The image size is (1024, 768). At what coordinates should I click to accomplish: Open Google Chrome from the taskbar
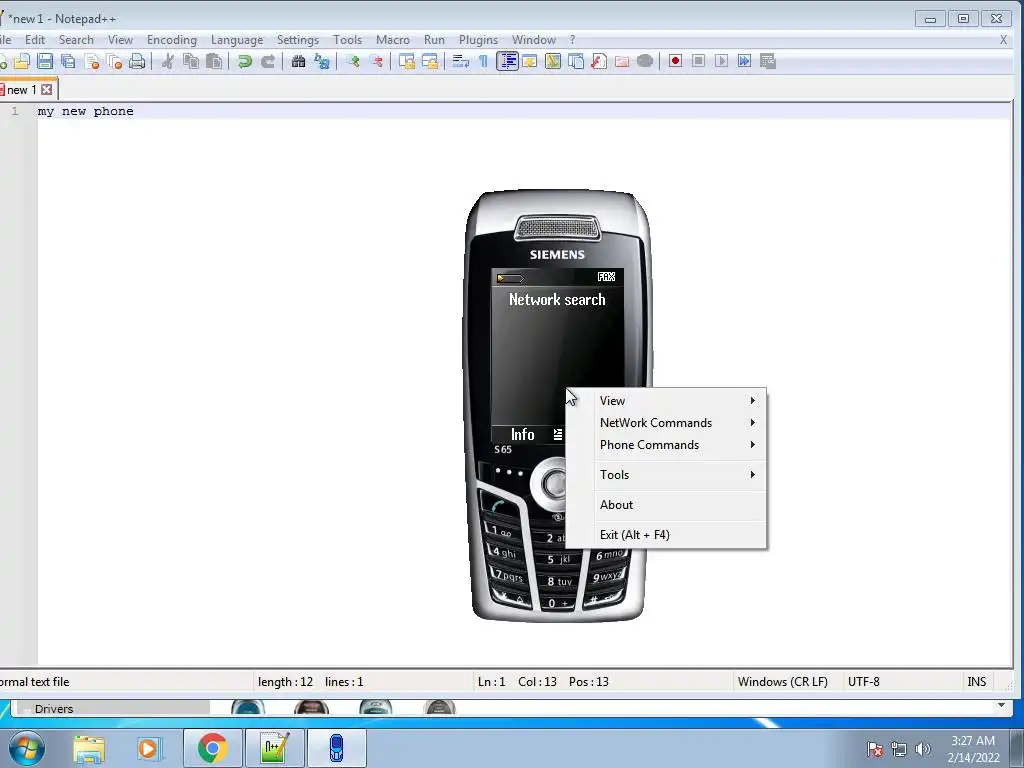point(212,748)
